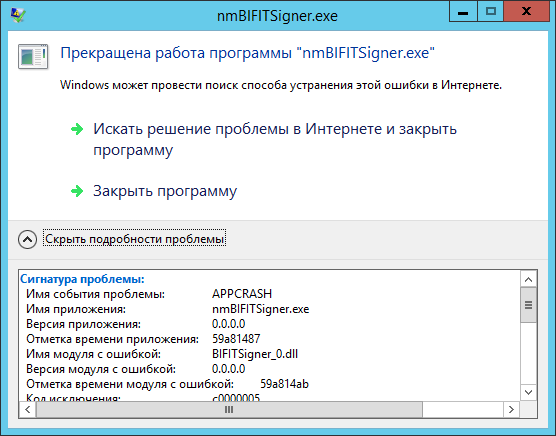Click 'Сигнатура проблемы:' heading
The image size is (556, 436).
click(x=82, y=279)
